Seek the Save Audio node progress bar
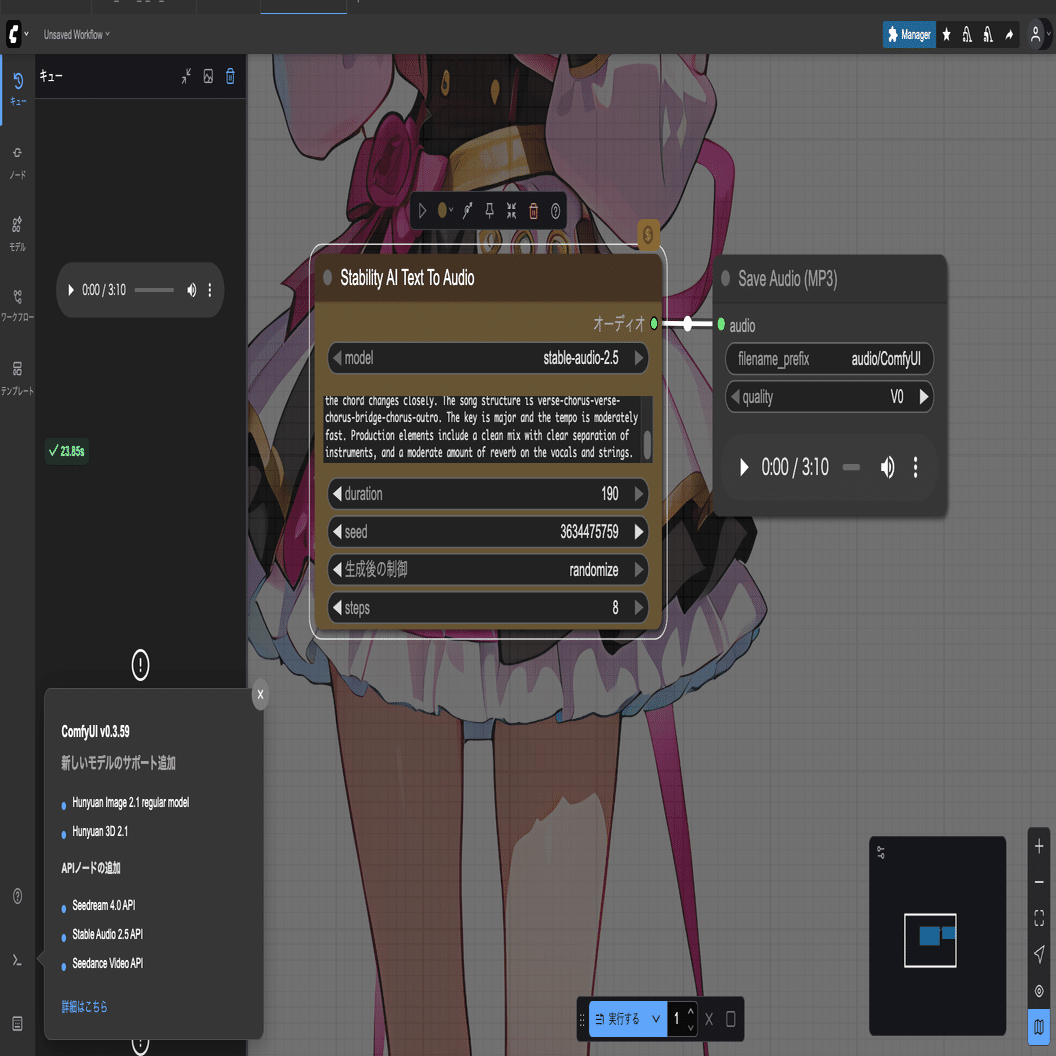The width and height of the screenshot is (1056, 1056). click(851, 467)
